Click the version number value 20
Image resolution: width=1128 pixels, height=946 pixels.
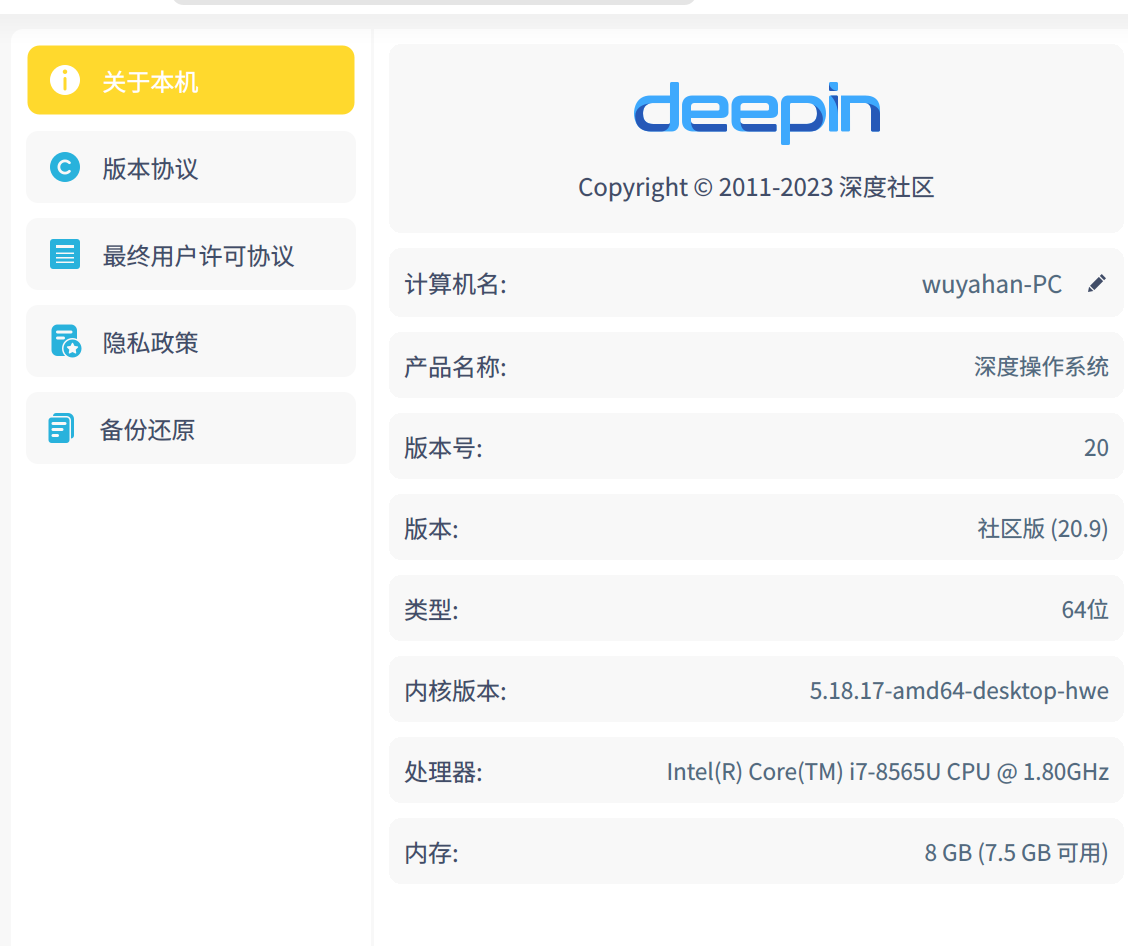[1096, 447]
